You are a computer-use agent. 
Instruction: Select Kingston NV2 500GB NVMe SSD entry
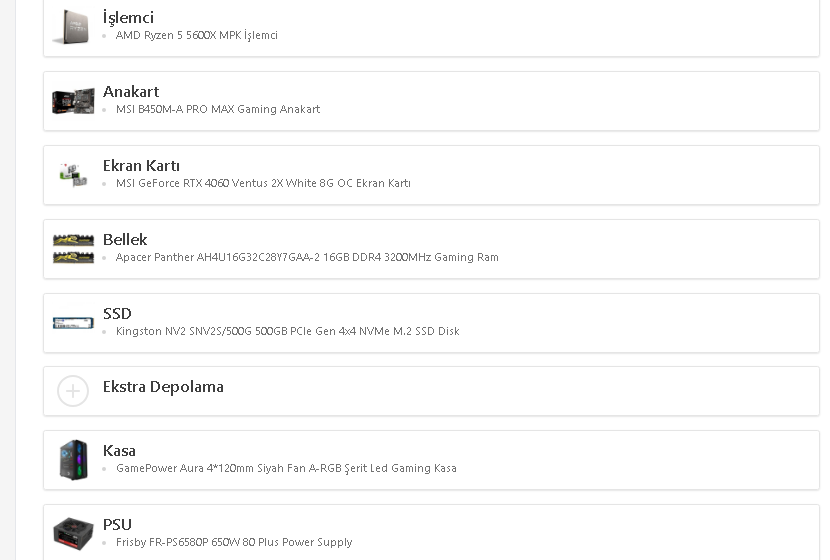pos(287,332)
